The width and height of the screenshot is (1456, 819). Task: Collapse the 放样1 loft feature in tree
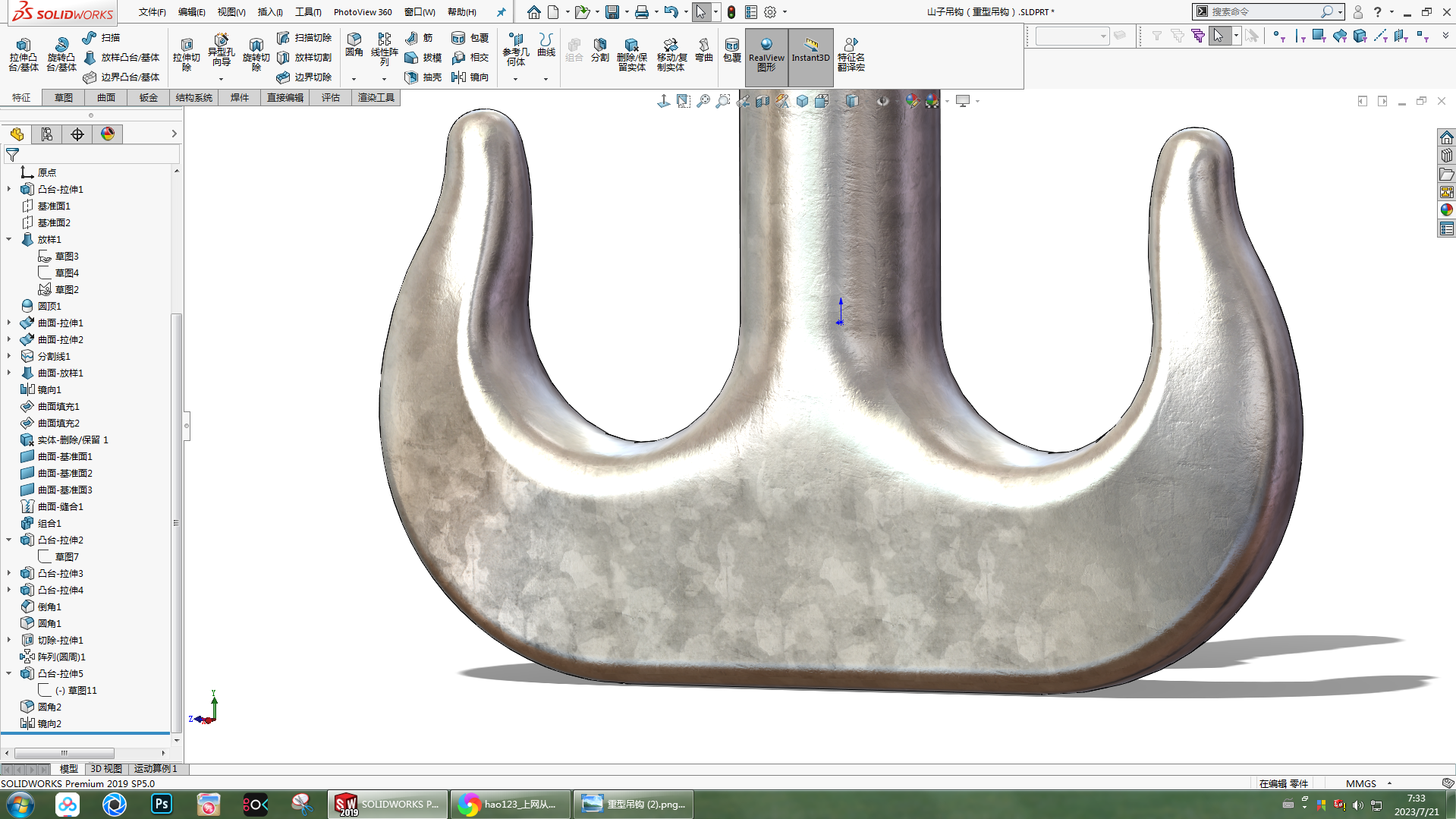(9, 240)
